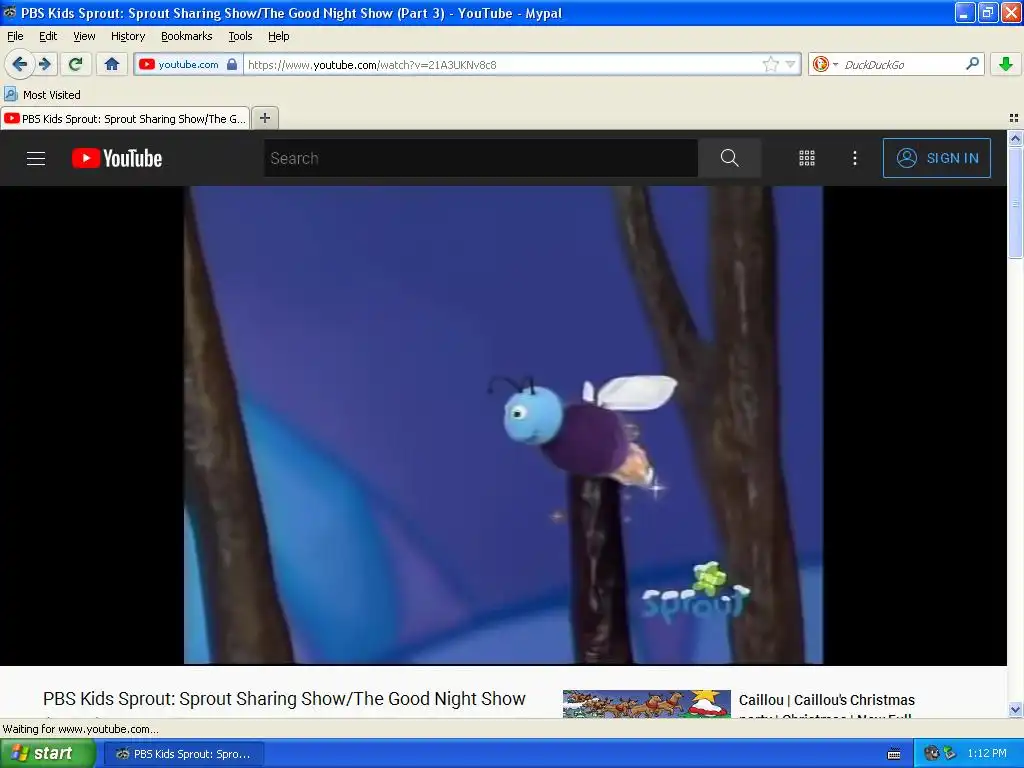Focus the YouTube Search field
This screenshot has width=1024, height=768.
pos(481,158)
